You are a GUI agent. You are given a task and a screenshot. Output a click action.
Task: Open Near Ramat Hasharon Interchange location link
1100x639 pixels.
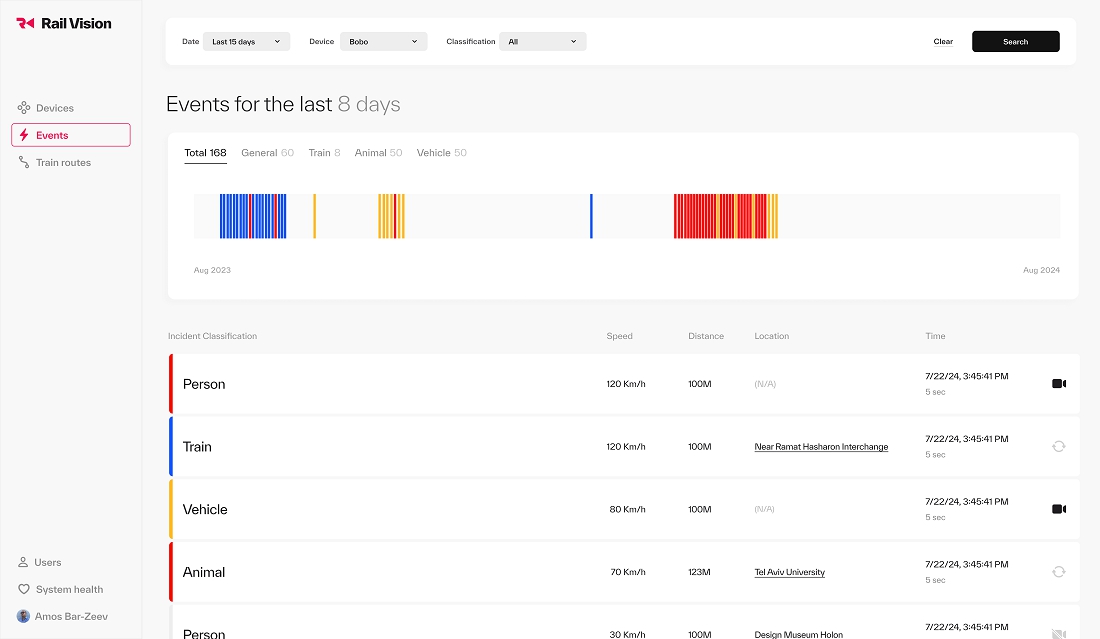[x=821, y=447]
